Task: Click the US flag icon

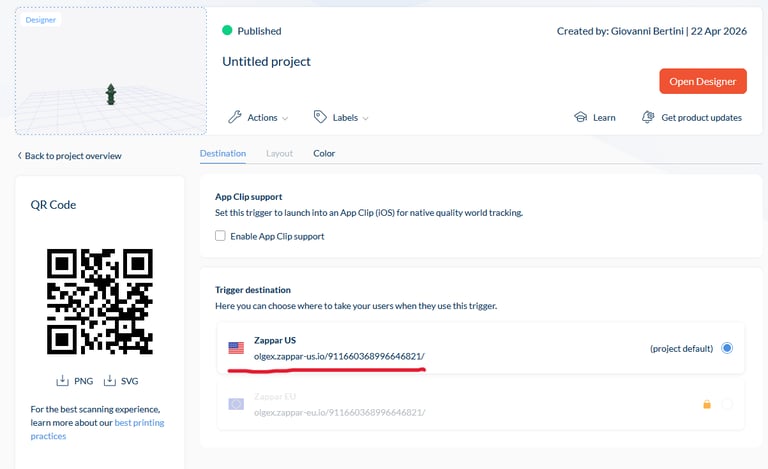Action: (x=236, y=348)
